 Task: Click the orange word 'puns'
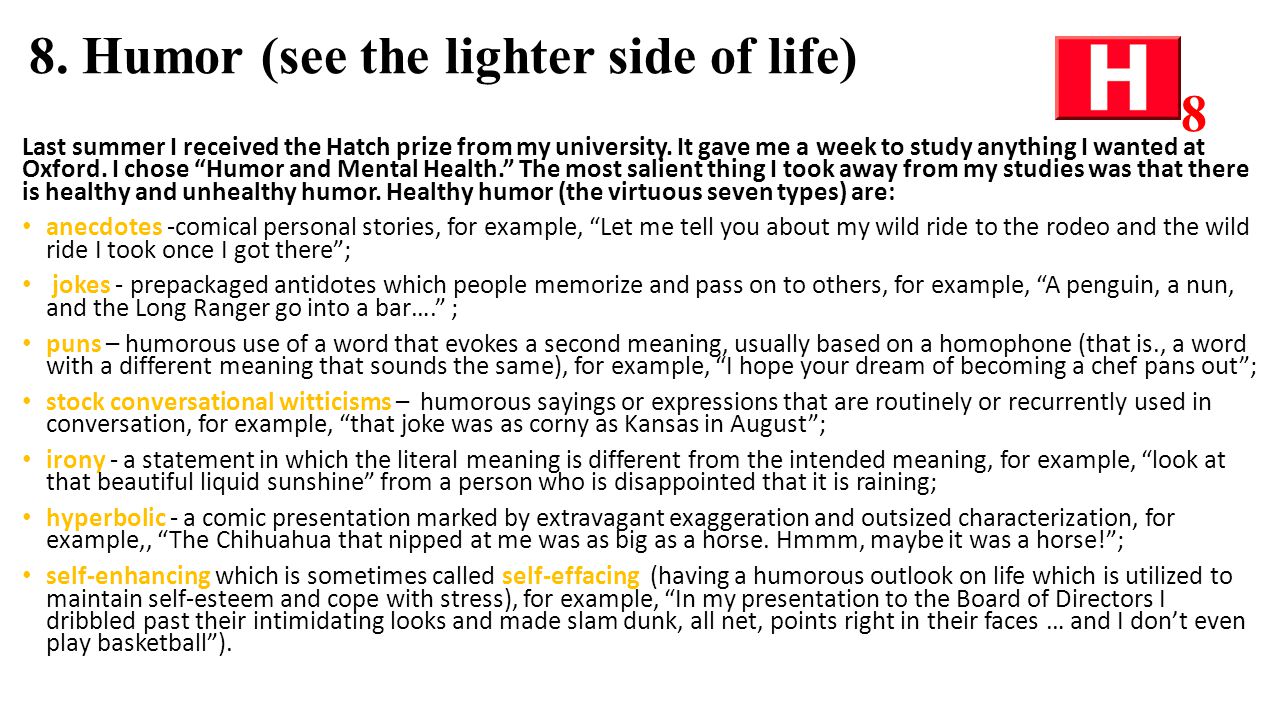point(73,344)
